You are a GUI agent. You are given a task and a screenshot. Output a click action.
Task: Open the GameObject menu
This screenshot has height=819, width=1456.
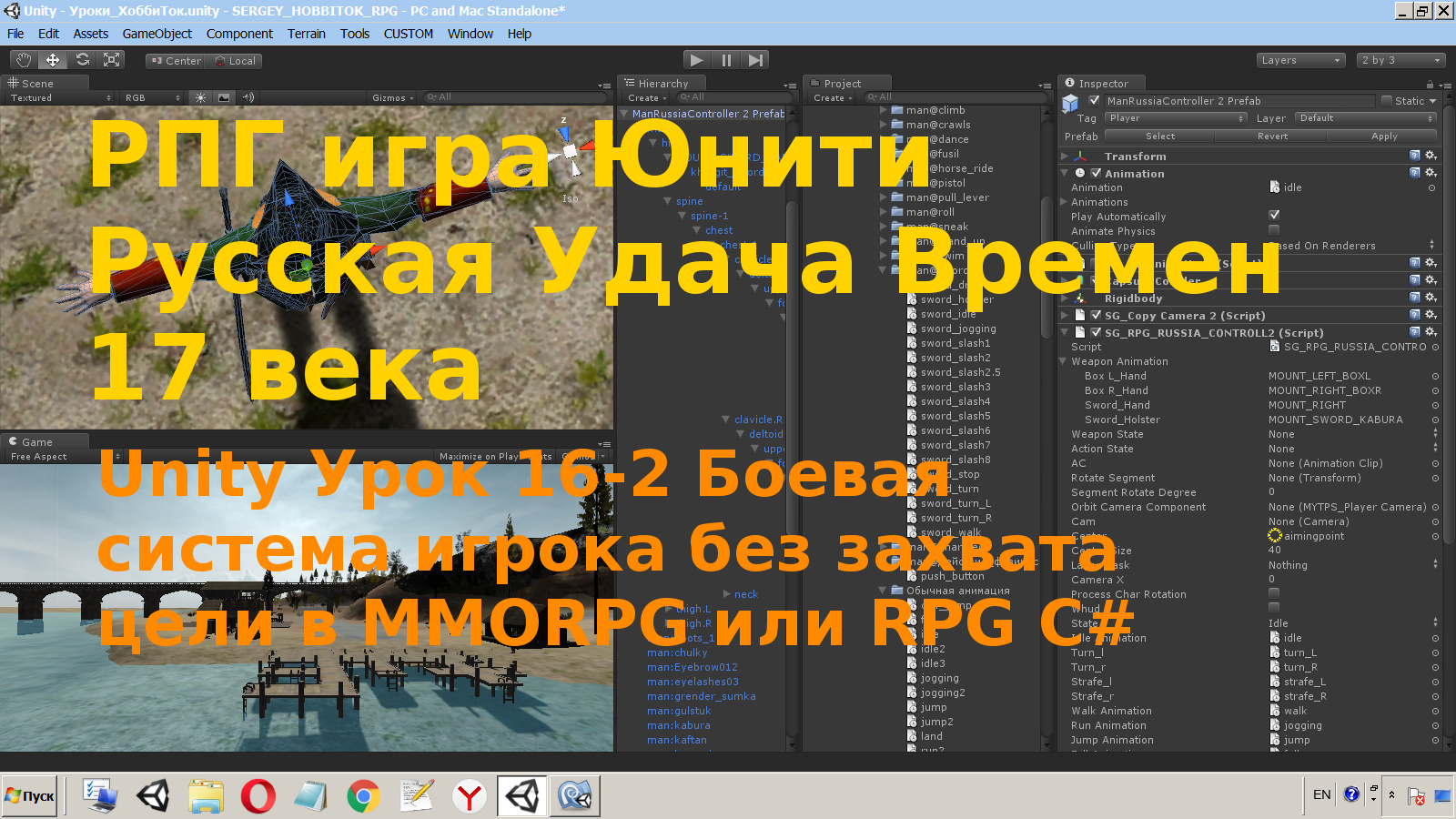pos(157,34)
